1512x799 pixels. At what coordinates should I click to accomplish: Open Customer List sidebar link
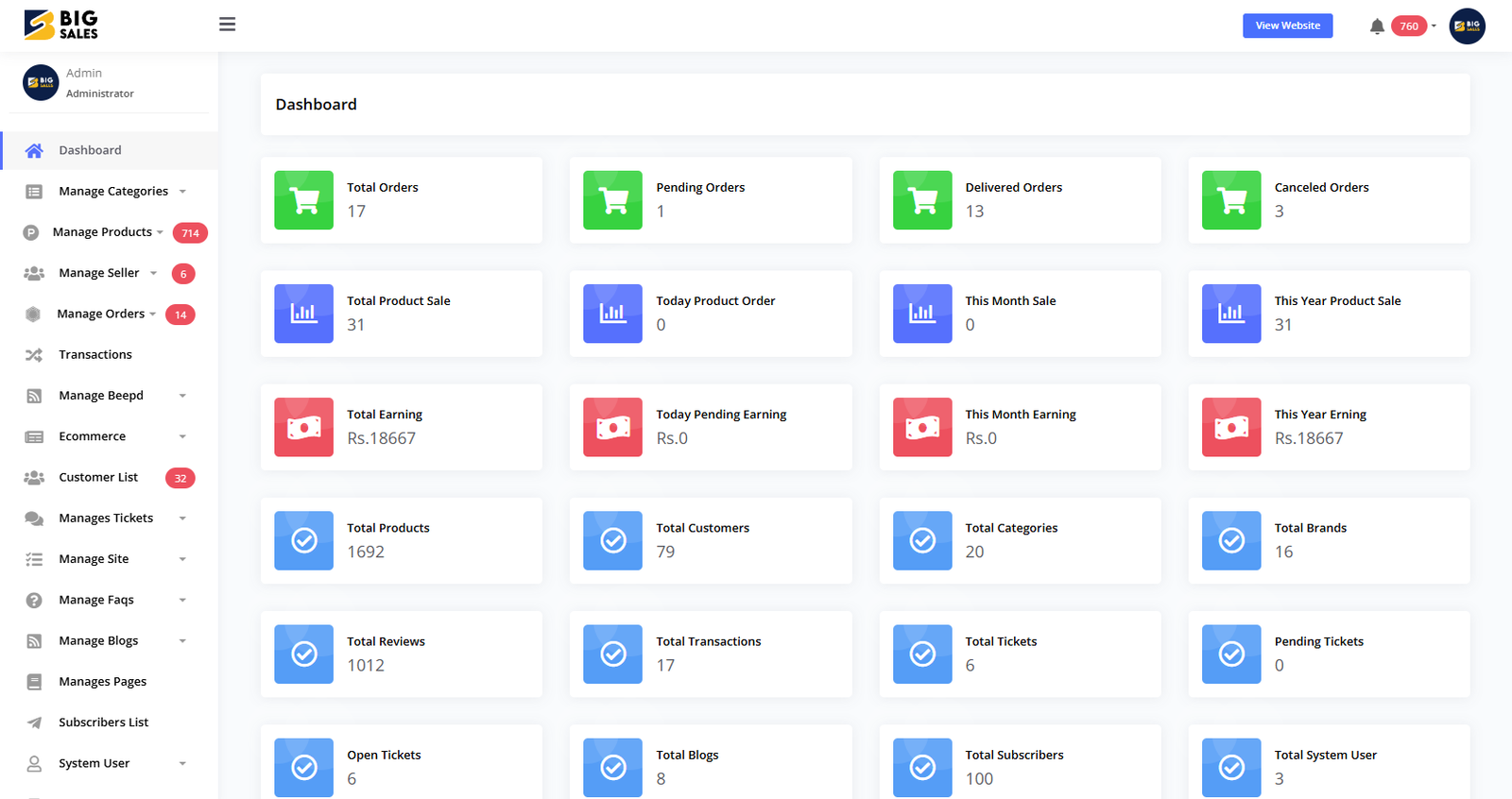point(98,478)
